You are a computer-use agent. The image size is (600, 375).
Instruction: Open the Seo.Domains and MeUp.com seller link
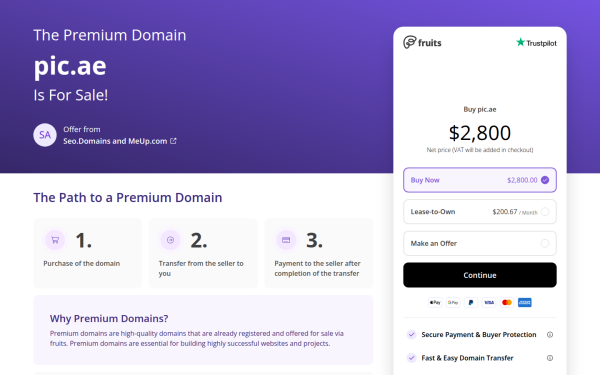click(115, 141)
